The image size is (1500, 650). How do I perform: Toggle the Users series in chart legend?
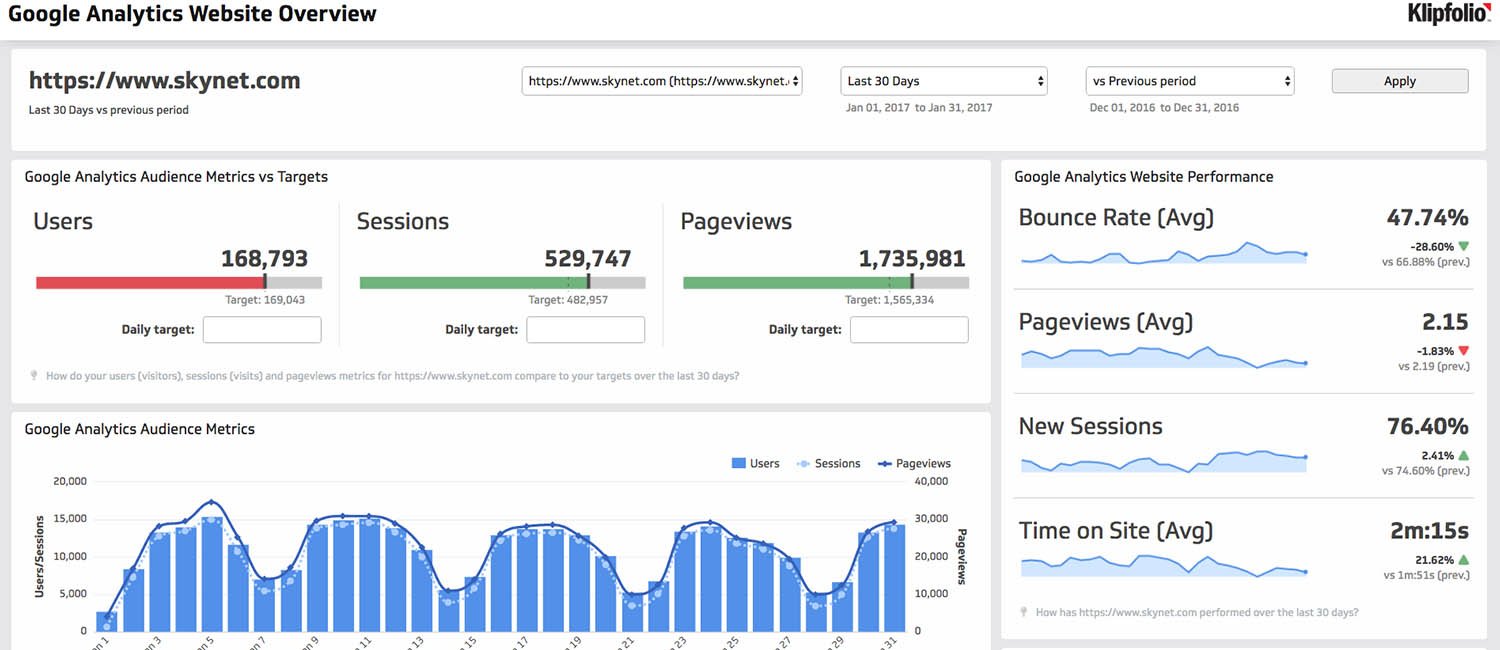755,464
